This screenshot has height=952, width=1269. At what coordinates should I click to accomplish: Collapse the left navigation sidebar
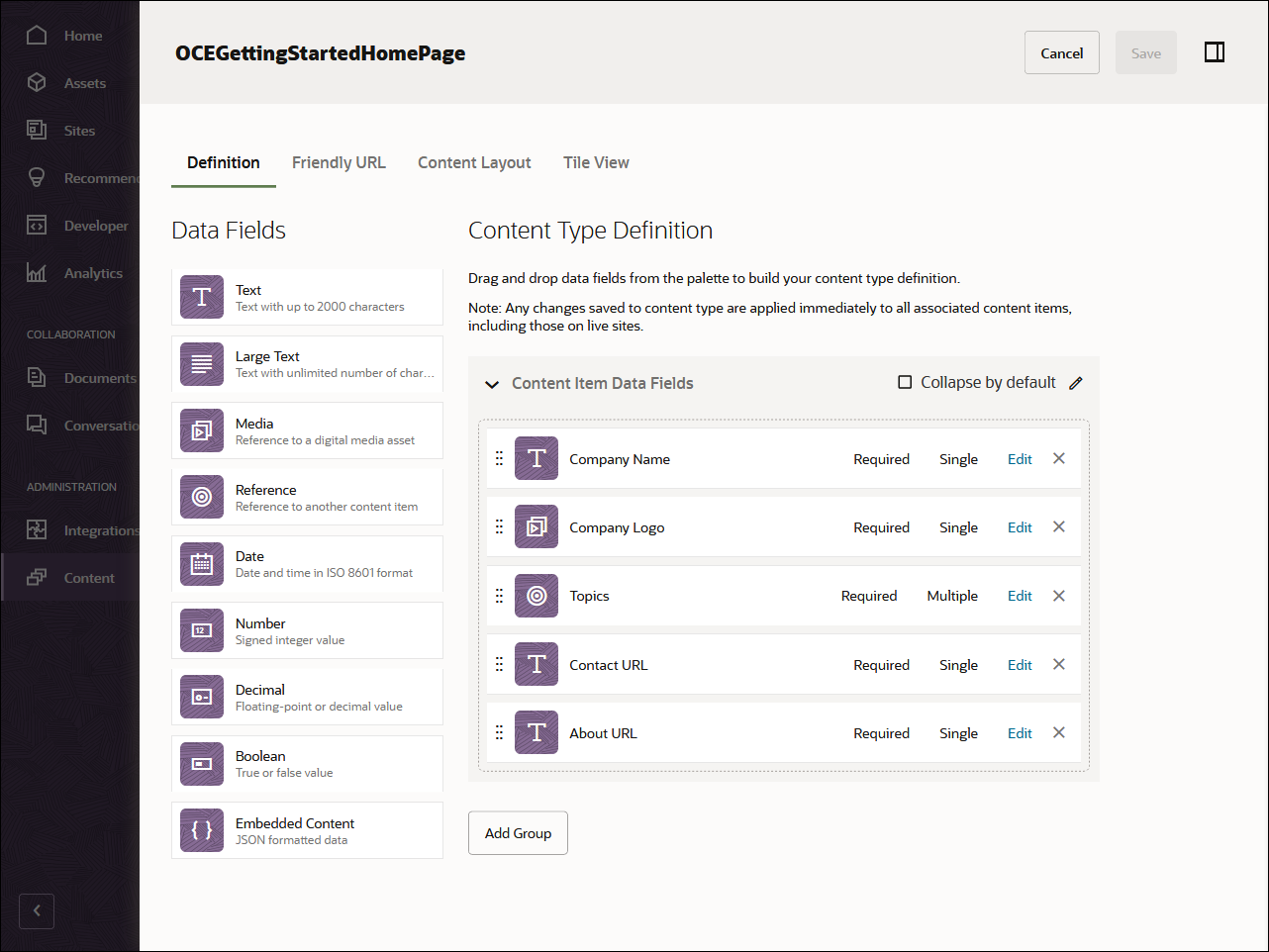pyautogui.click(x=37, y=910)
